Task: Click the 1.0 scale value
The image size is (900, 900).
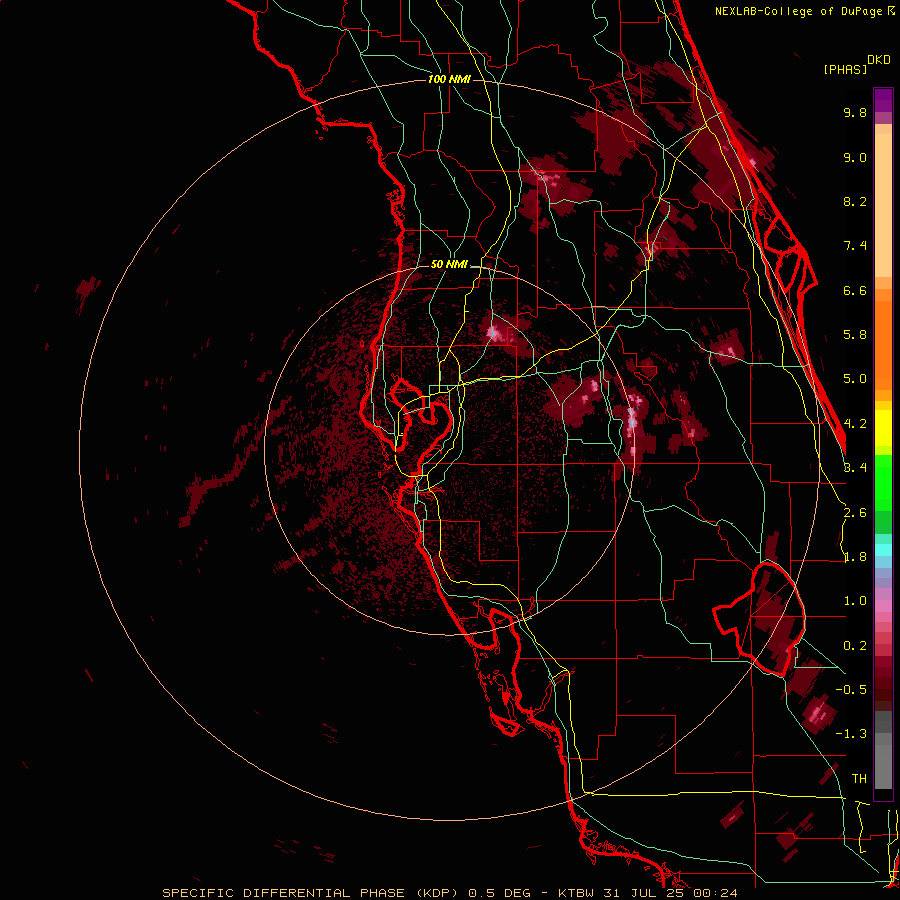Action: click(855, 601)
